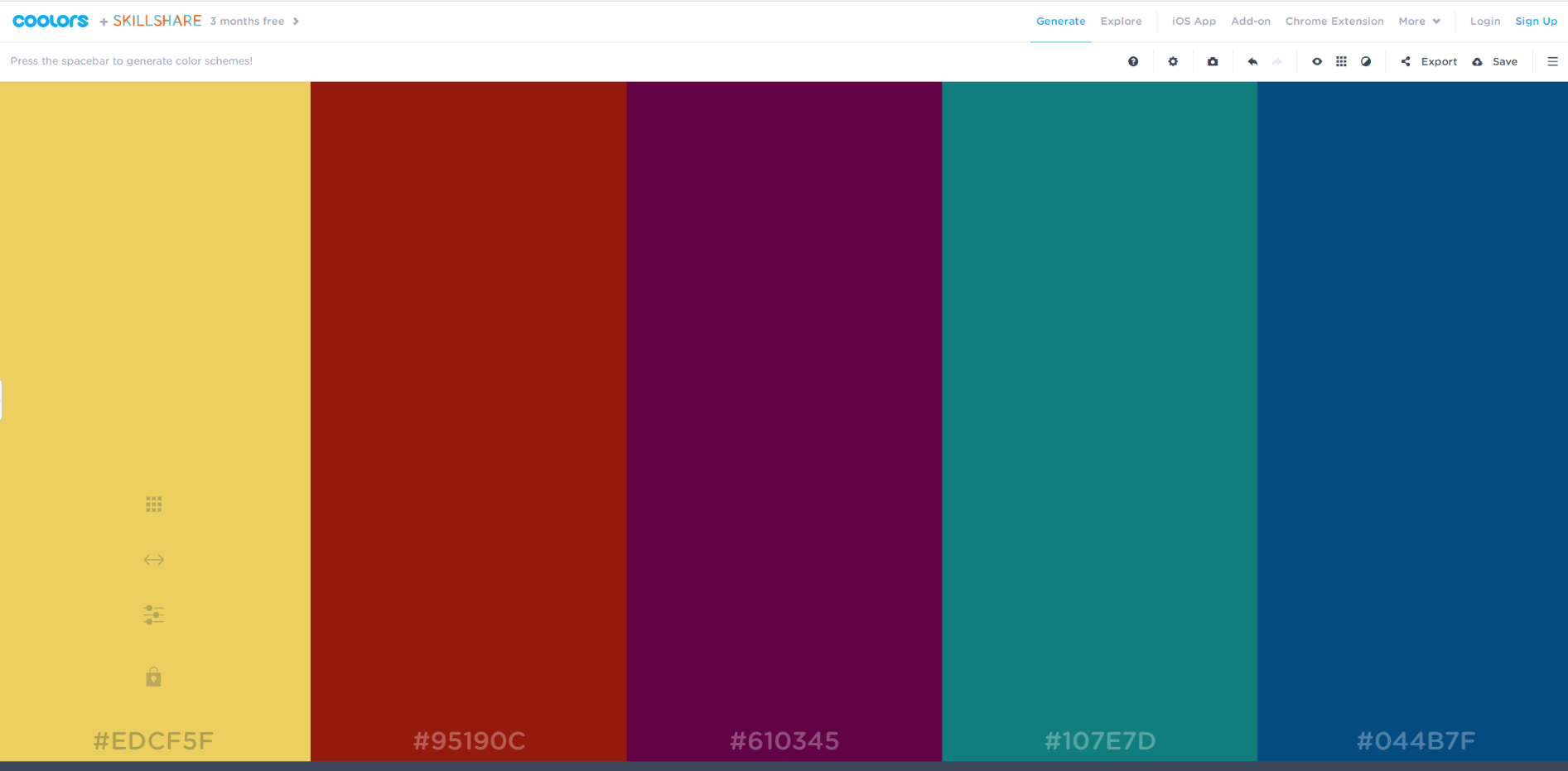The image size is (1568, 771).
Task: Open the help question mark icon
Action: [x=1133, y=61]
